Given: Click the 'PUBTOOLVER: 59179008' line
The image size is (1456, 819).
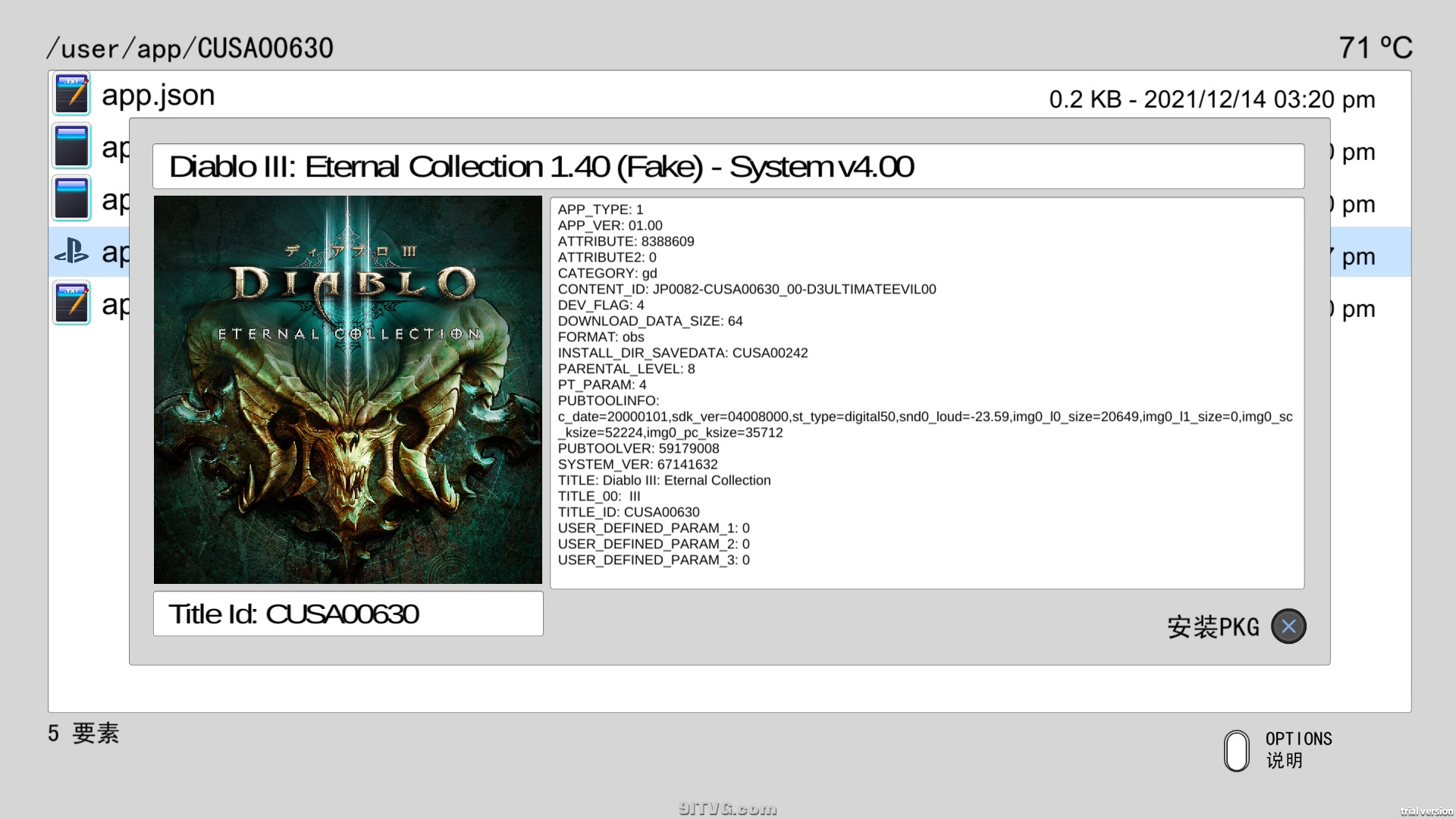Looking at the screenshot, I should click(x=639, y=448).
